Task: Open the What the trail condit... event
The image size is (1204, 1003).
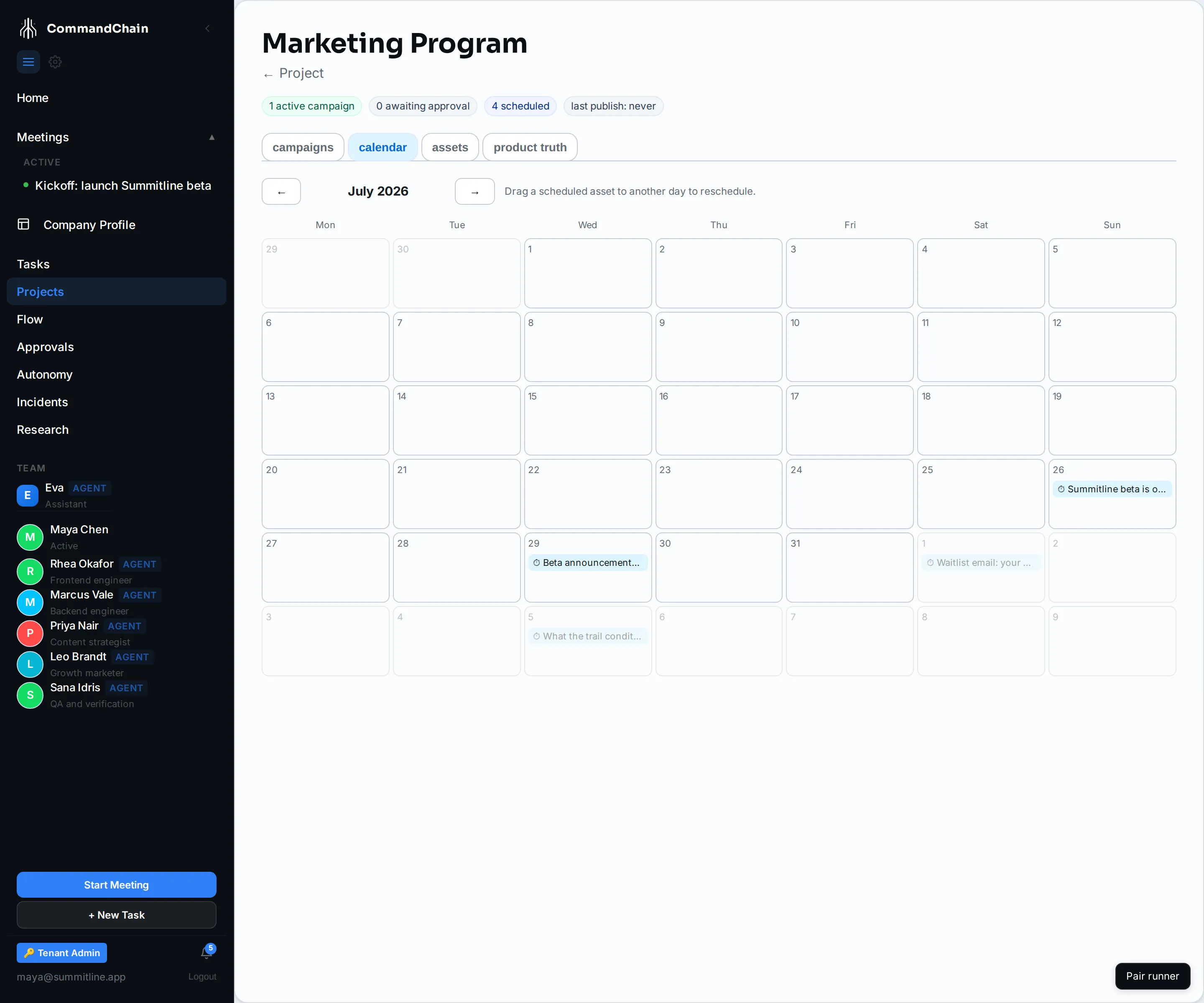Action: pyautogui.click(x=588, y=636)
